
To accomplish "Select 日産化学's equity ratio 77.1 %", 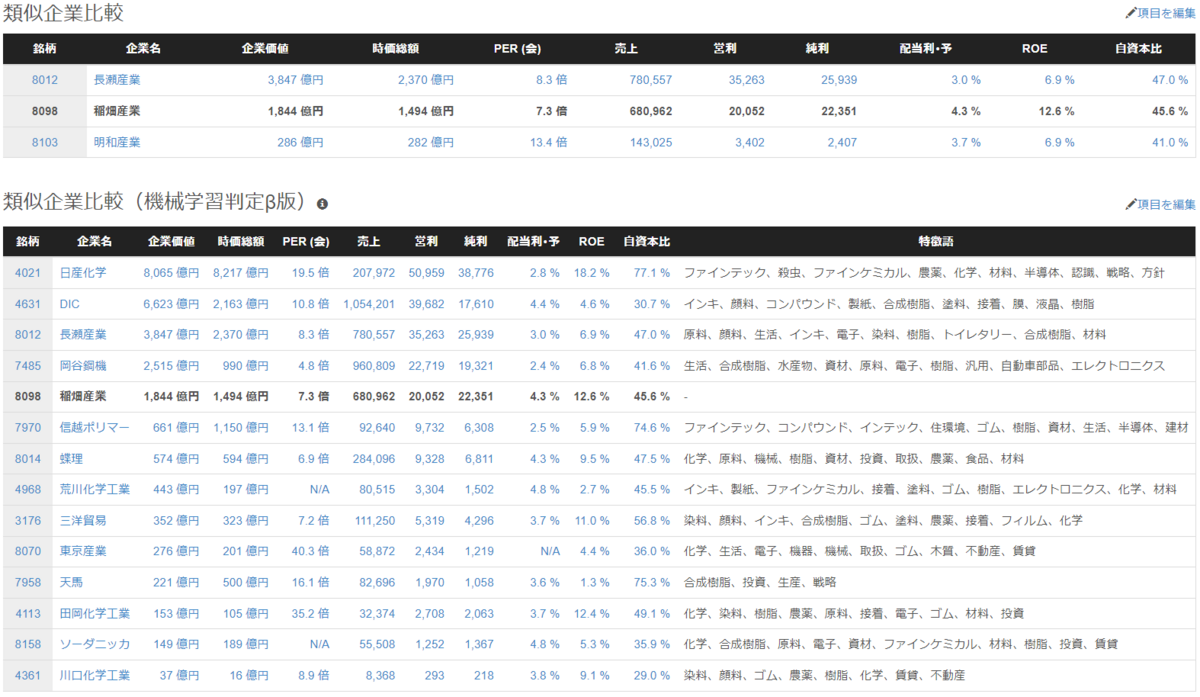I will tap(652, 272).
